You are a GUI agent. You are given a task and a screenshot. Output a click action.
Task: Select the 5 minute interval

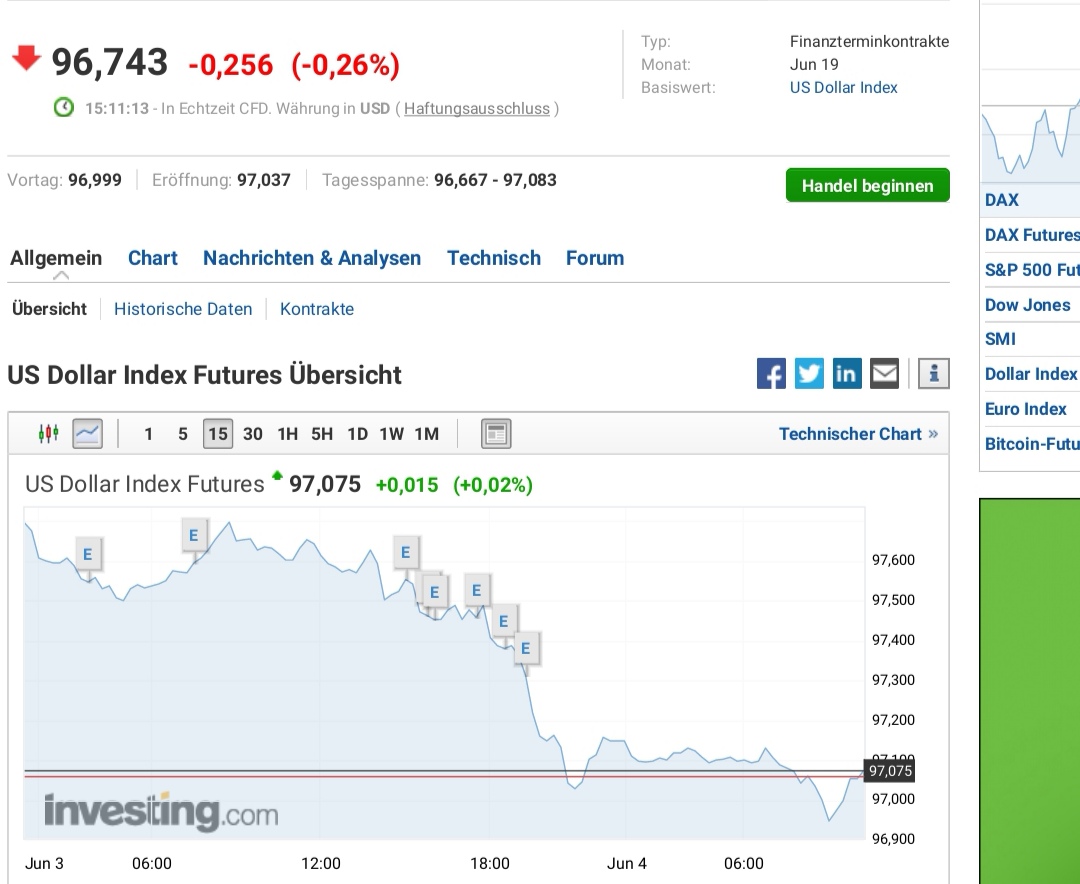point(183,434)
